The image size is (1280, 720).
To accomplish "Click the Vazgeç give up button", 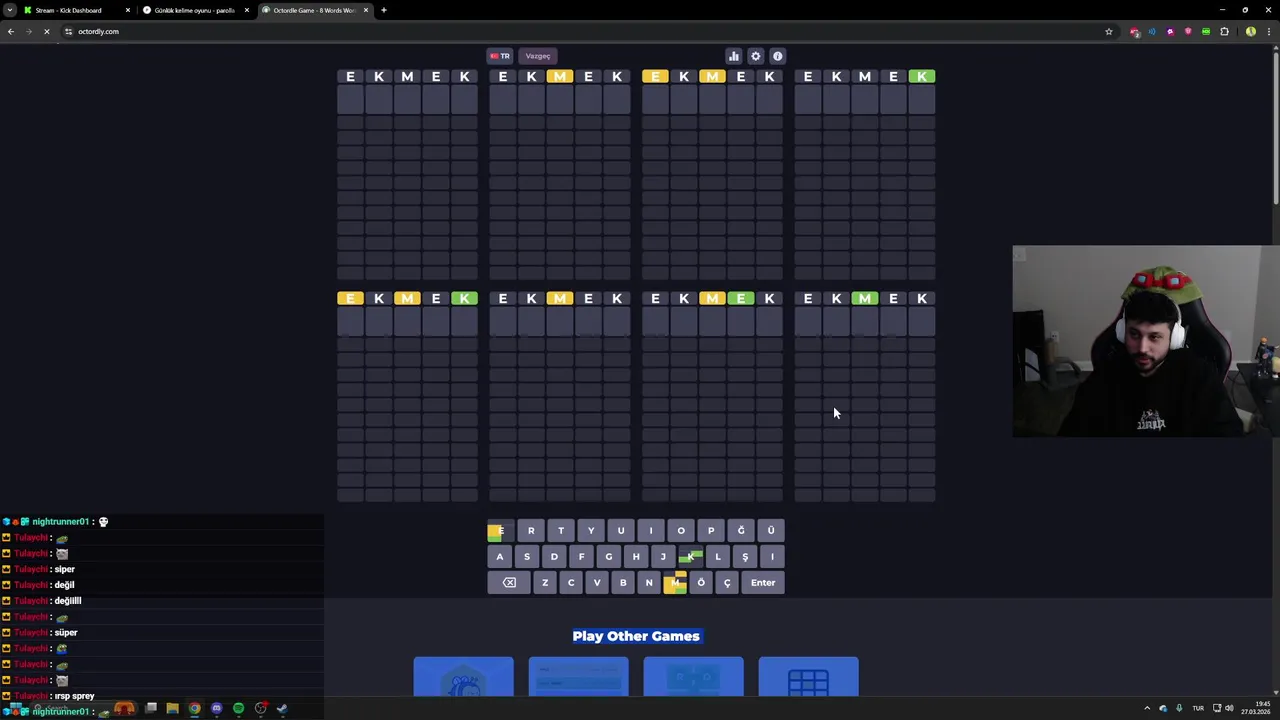I will [x=538, y=56].
